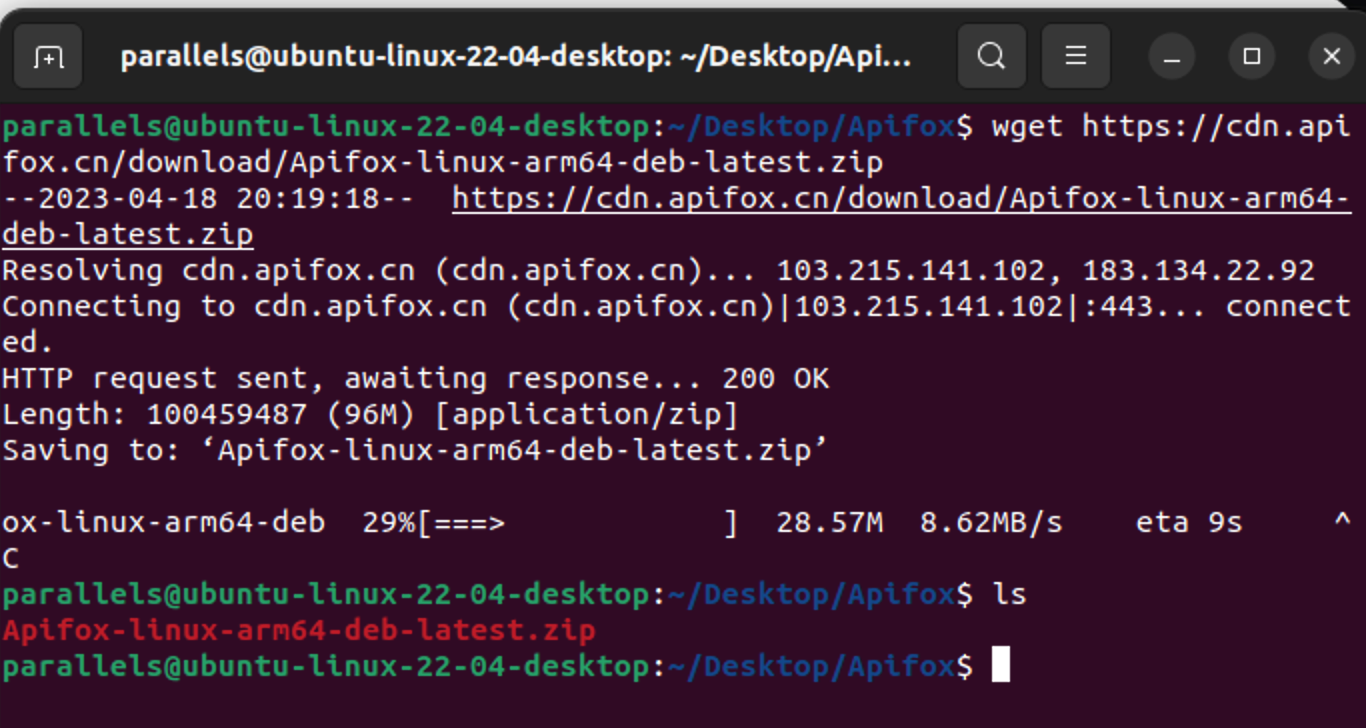Screen dimensions: 1366x728
Task: Click the "28.57M" downloaded size
Action: click(829, 523)
